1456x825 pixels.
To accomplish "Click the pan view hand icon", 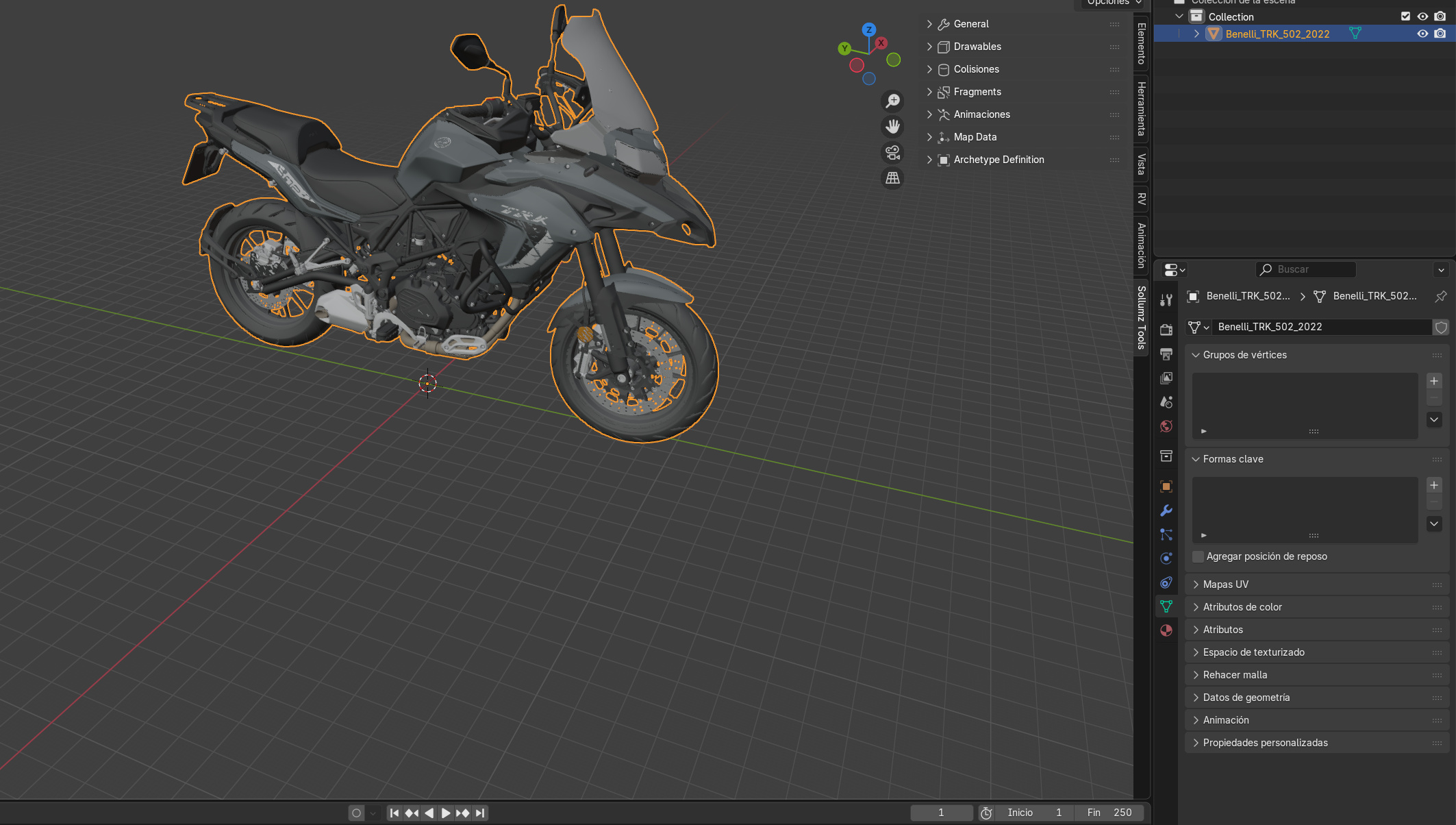I will (892, 127).
